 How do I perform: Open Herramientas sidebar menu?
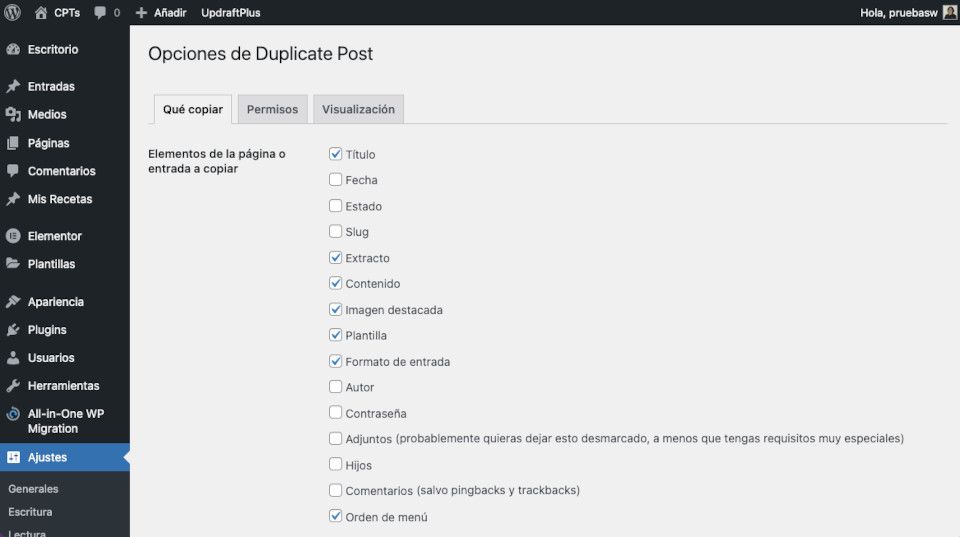(x=63, y=386)
